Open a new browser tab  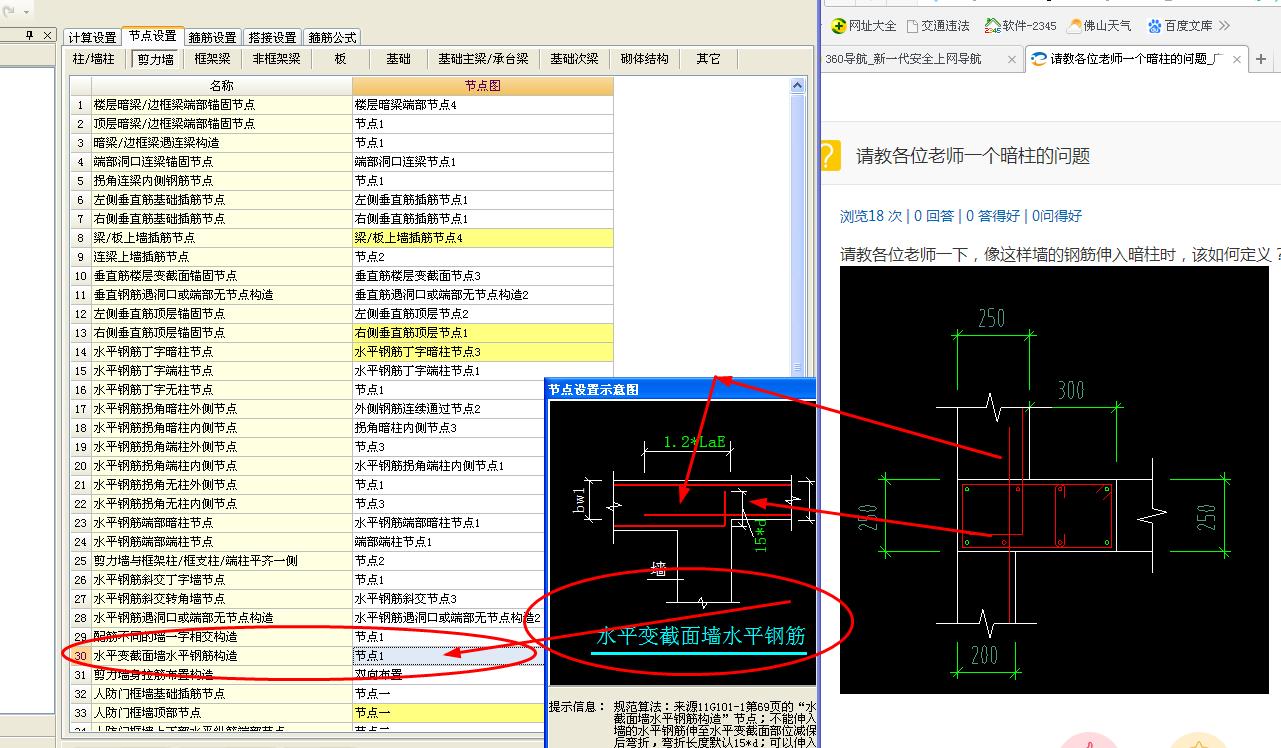tap(1262, 59)
